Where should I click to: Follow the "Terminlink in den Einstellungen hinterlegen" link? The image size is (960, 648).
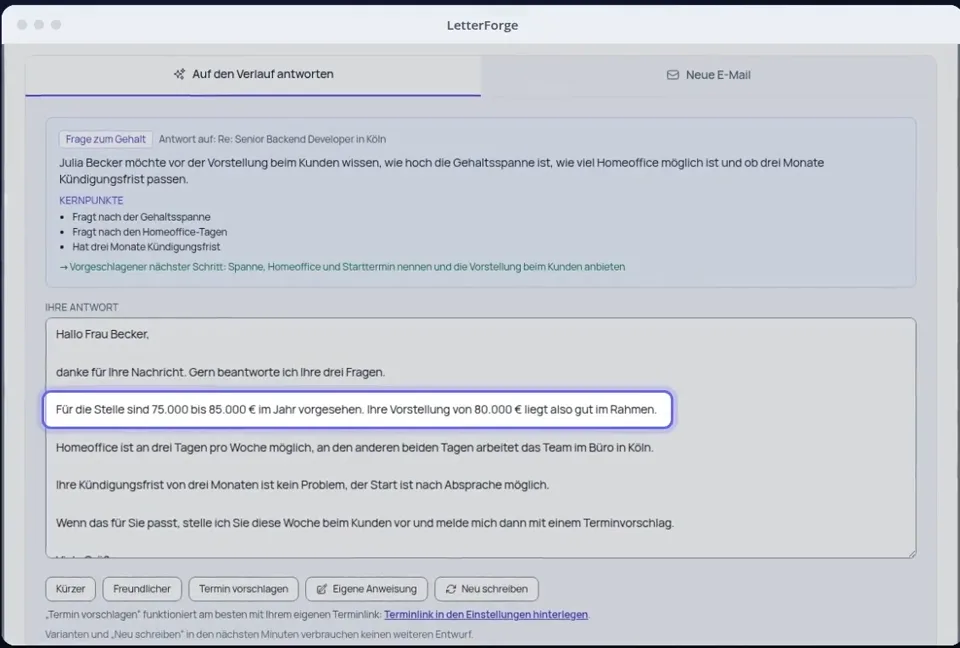[x=486, y=614]
